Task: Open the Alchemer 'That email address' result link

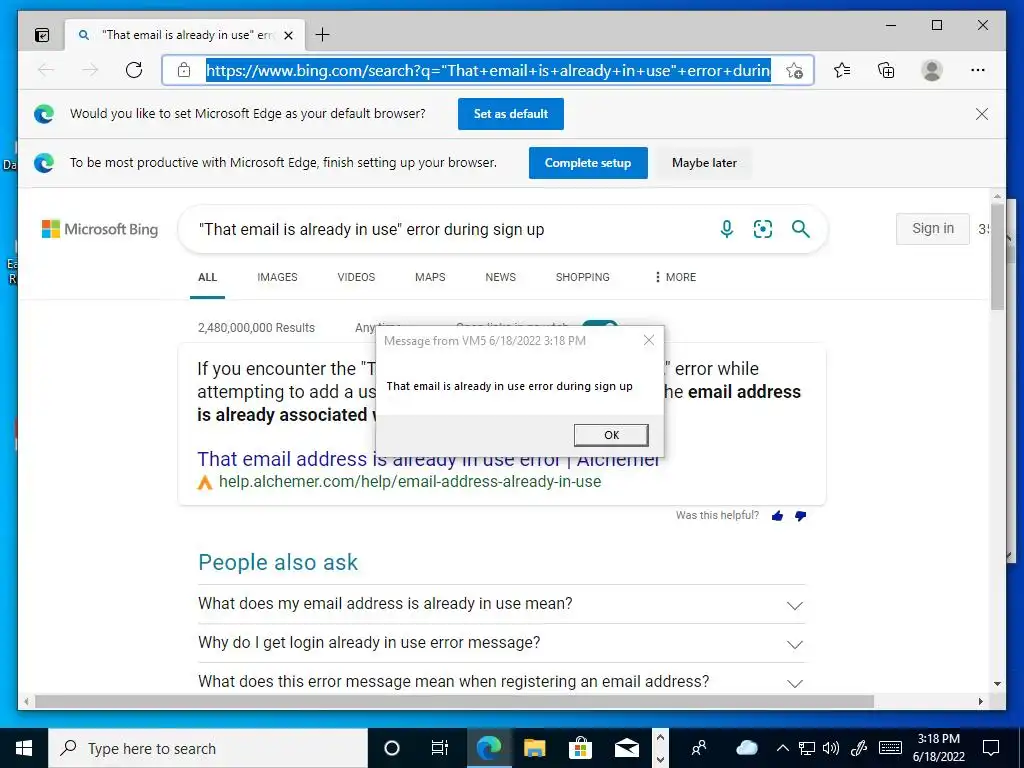Action: 428,459
